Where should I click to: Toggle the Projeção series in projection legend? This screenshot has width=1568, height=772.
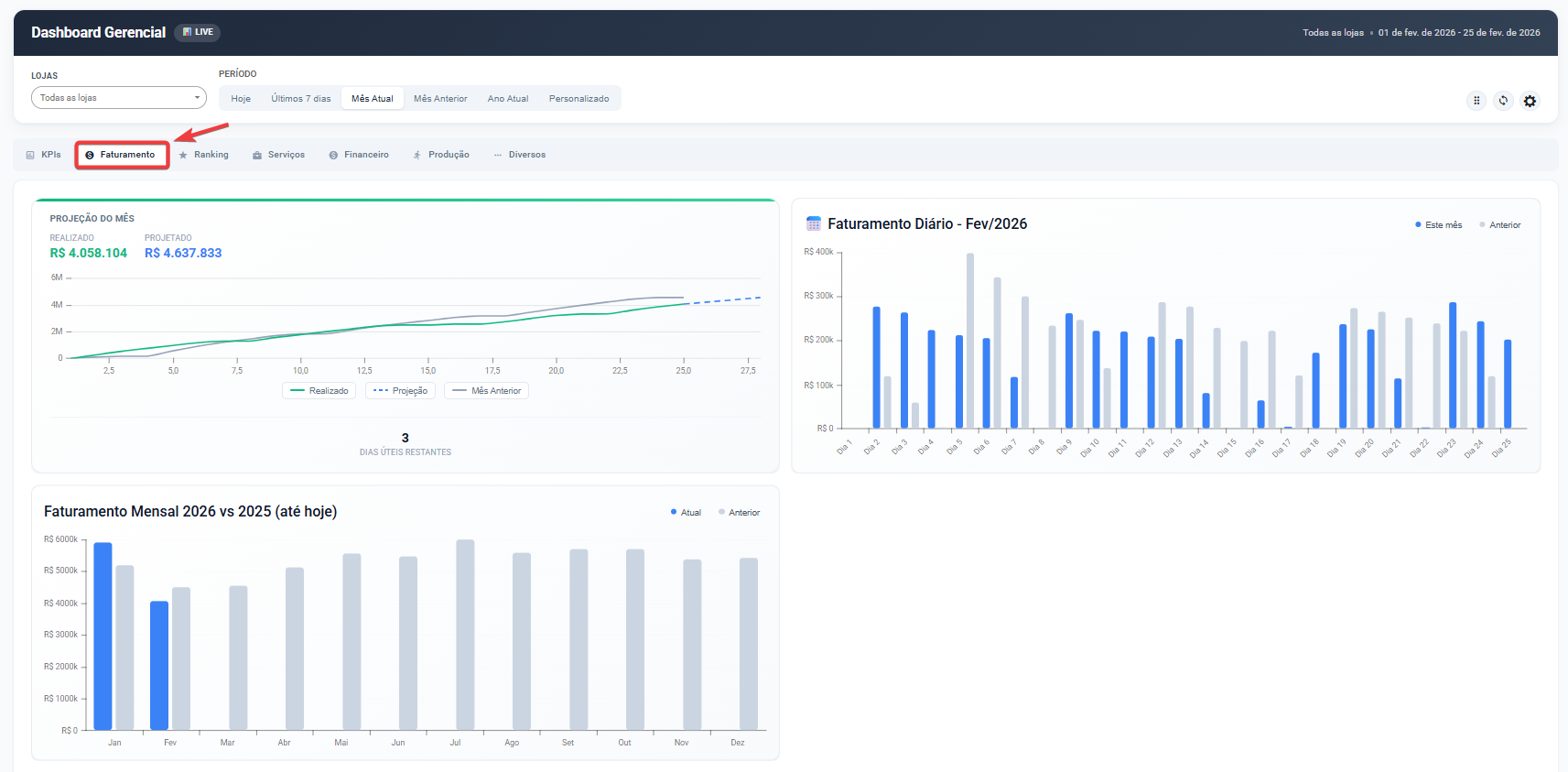point(401,391)
